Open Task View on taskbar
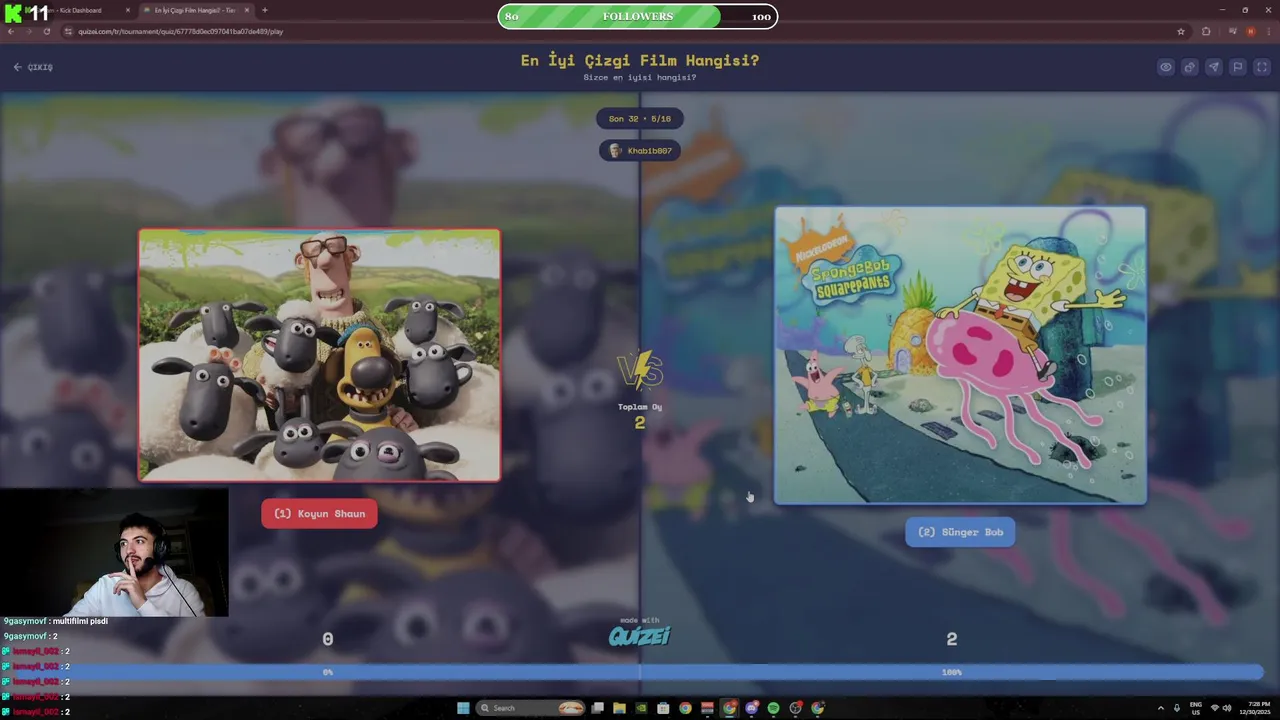The height and width of the screenshot is (720, 1280). 597,708
